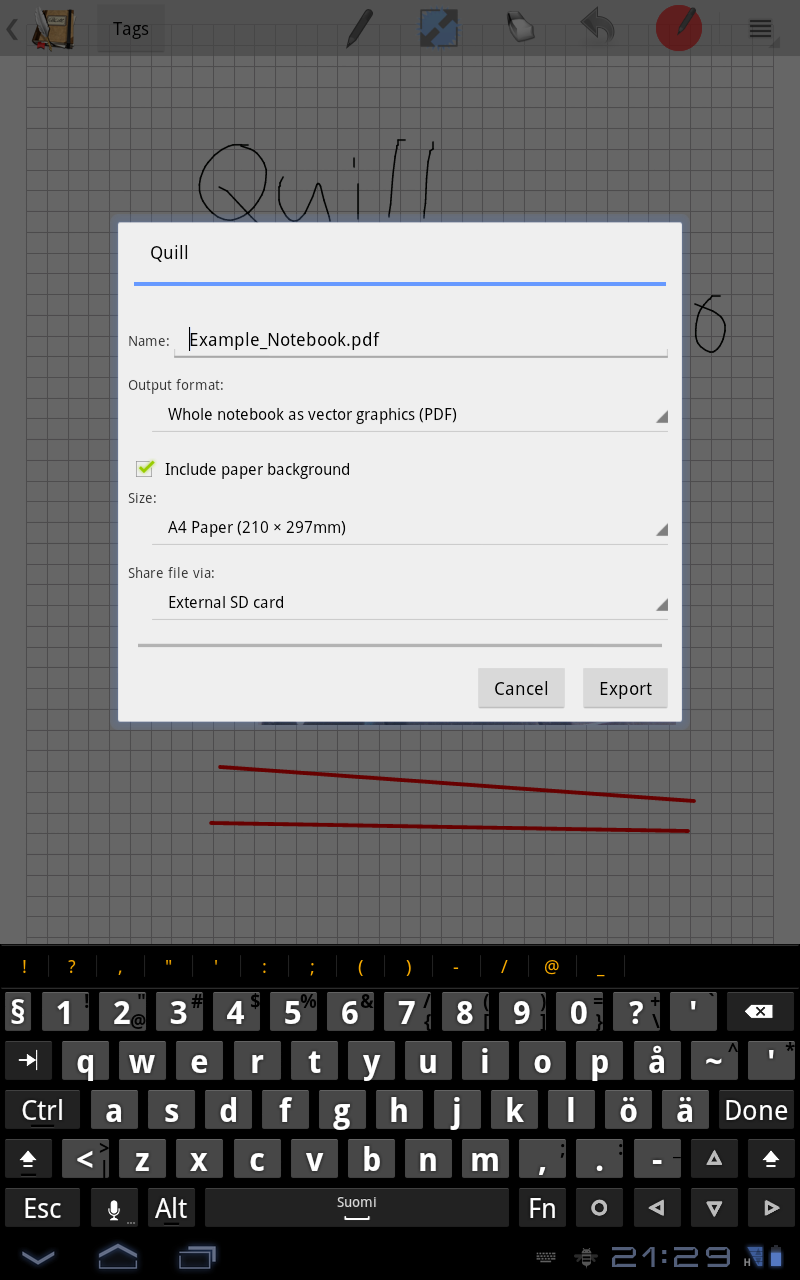Open the overflow menu icon
The width and height of the screenshot is (800, 1280).
(761, 28)
